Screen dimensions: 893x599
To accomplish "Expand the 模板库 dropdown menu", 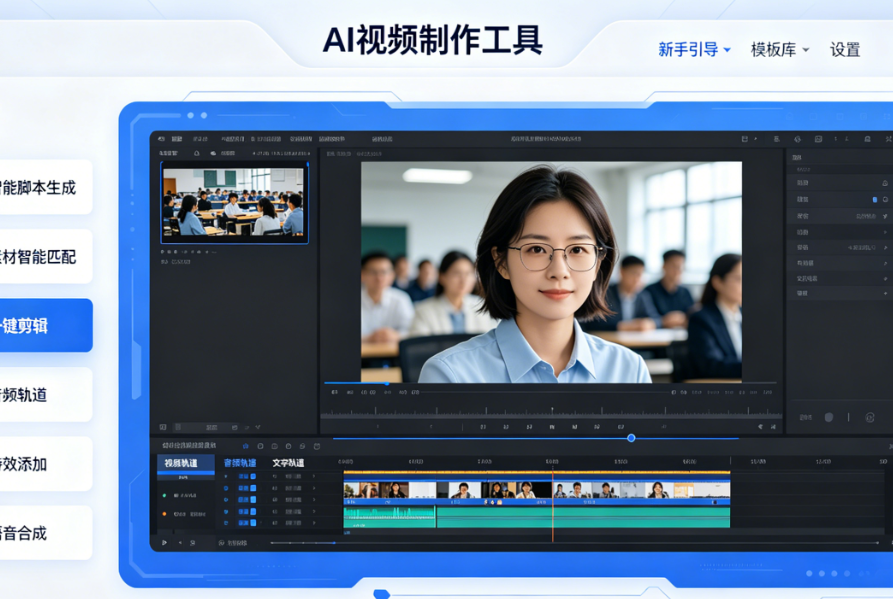I will (x=776, y=50).
